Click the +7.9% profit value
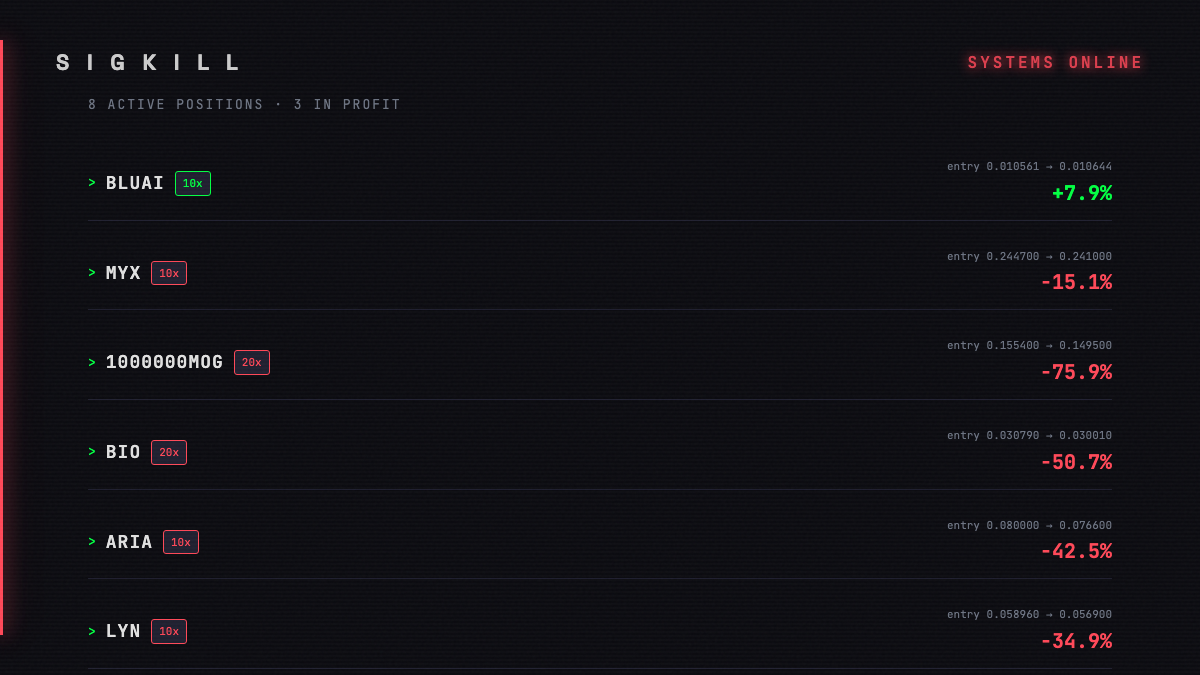This screenshot has height=675, width=1200. point(1082,193)
